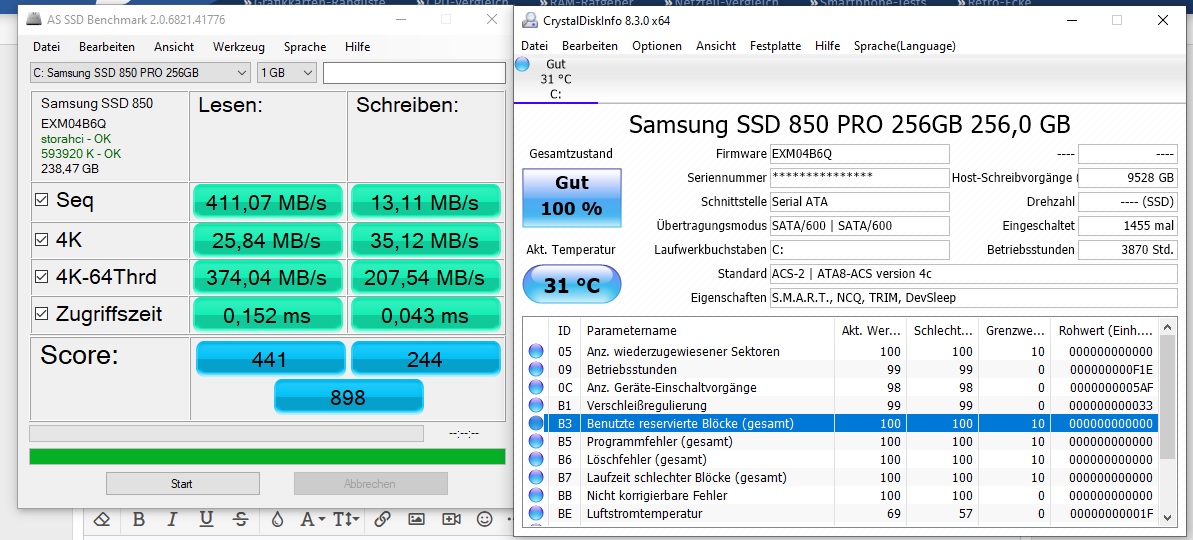
Task: Click the blue status orb above drive C: tab
Action: click(522, 65)
